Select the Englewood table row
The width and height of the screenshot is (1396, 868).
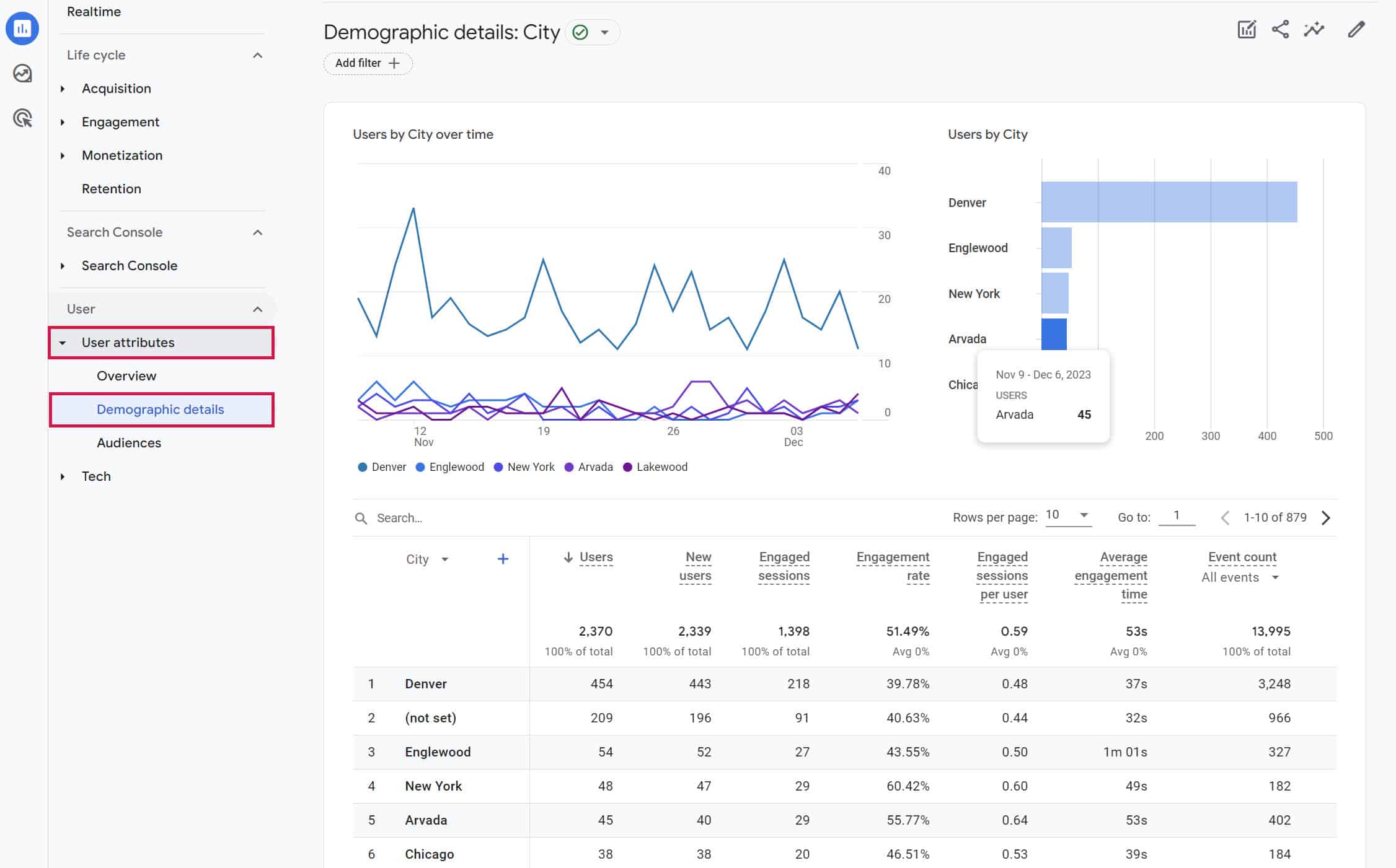845,752
